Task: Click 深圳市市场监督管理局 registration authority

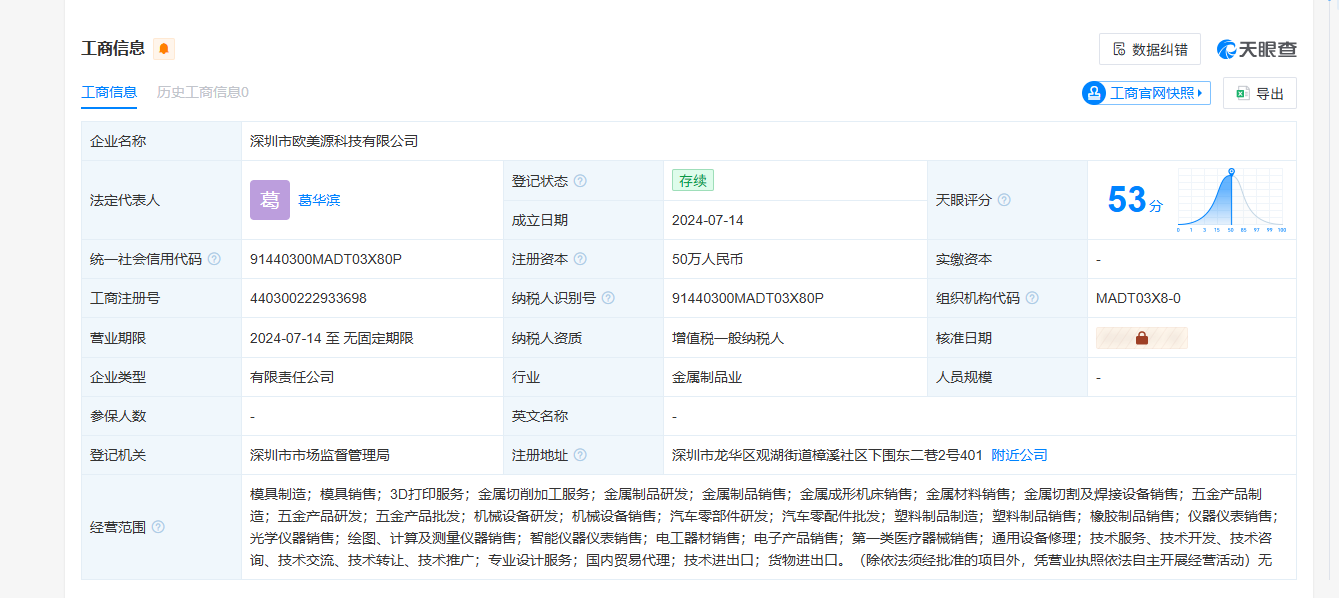Action: click(320, 455)
